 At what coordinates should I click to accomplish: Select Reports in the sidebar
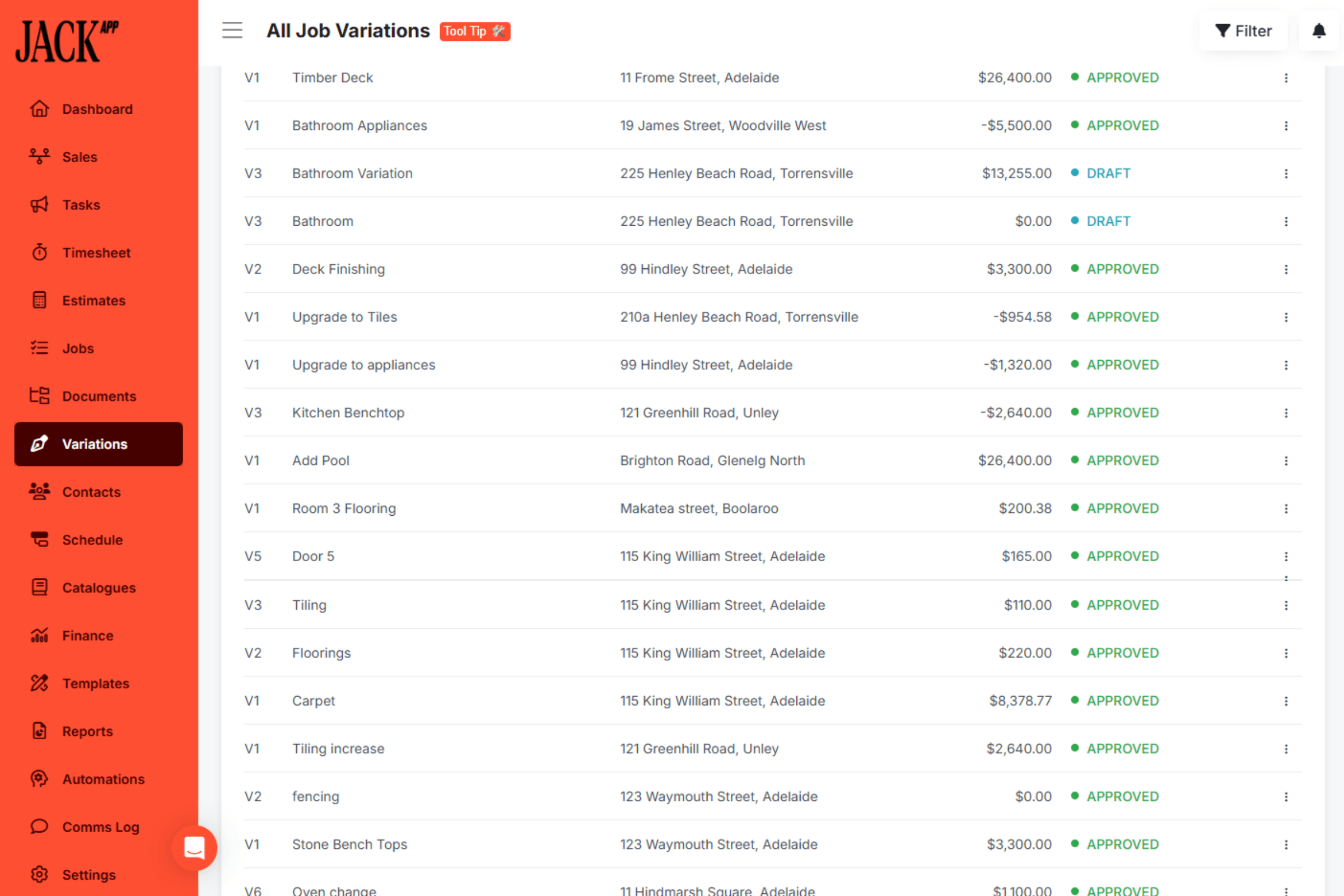coord(87,731)
